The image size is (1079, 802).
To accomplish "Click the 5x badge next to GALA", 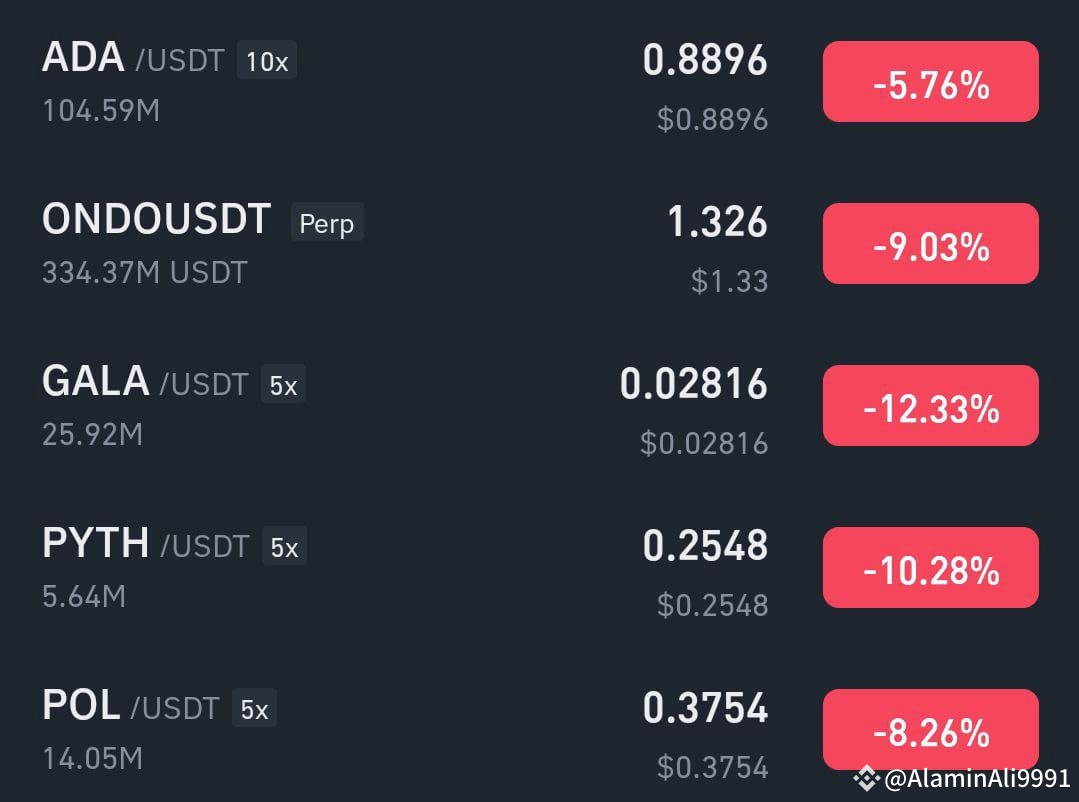I will [284, 384].
